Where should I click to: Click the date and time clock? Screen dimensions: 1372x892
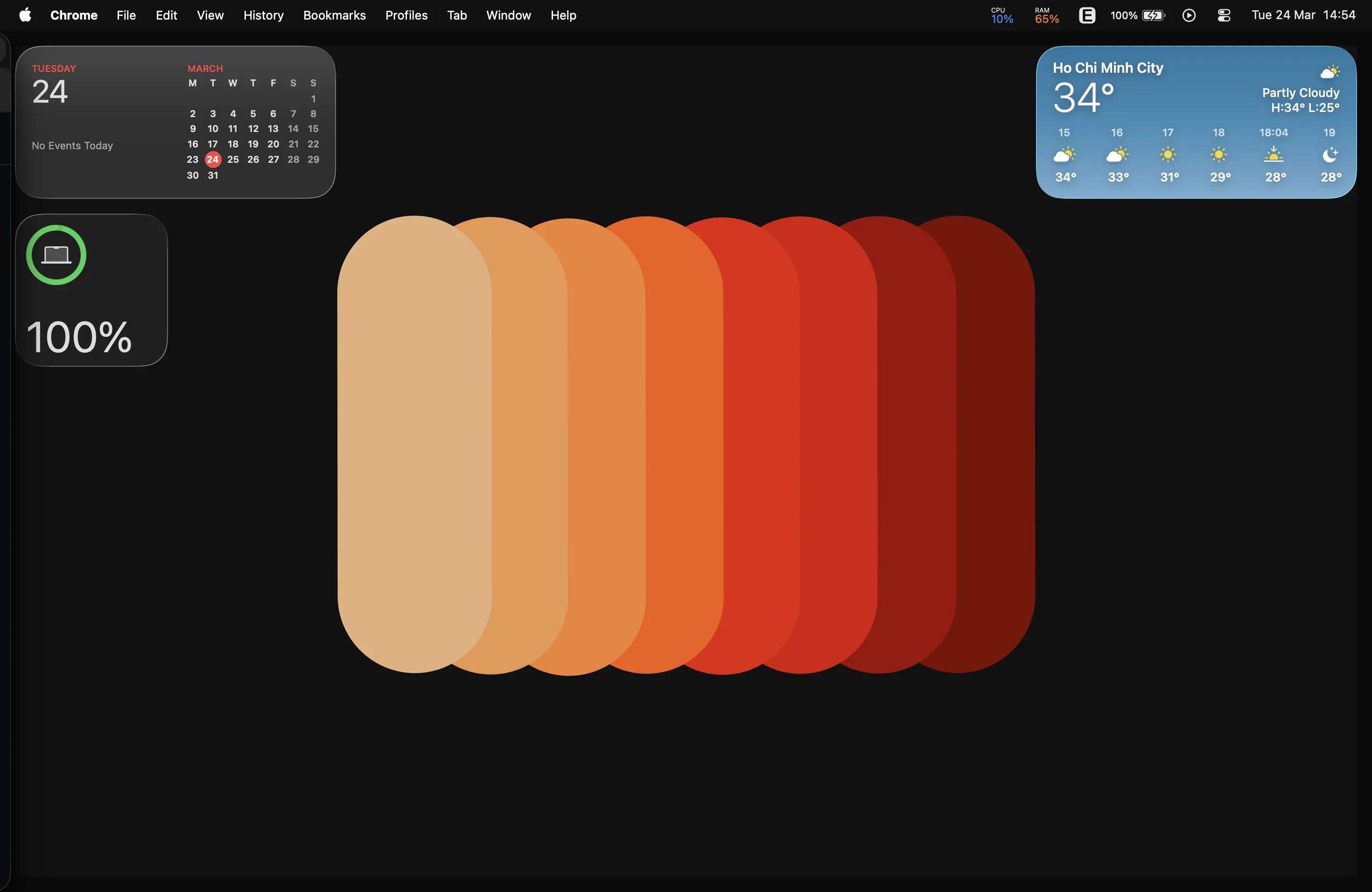[x=1303, y=15]
